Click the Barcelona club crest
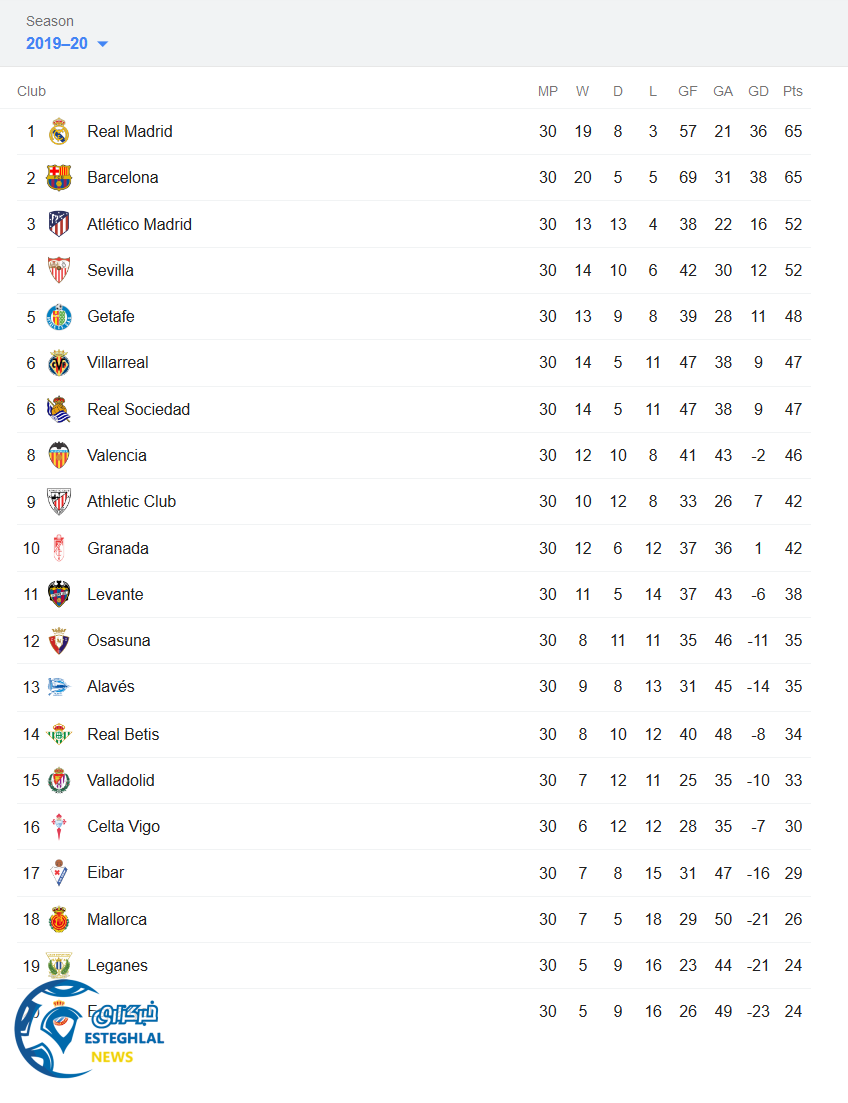Screen dimensions: 848x1103 (x=59, y=178)
